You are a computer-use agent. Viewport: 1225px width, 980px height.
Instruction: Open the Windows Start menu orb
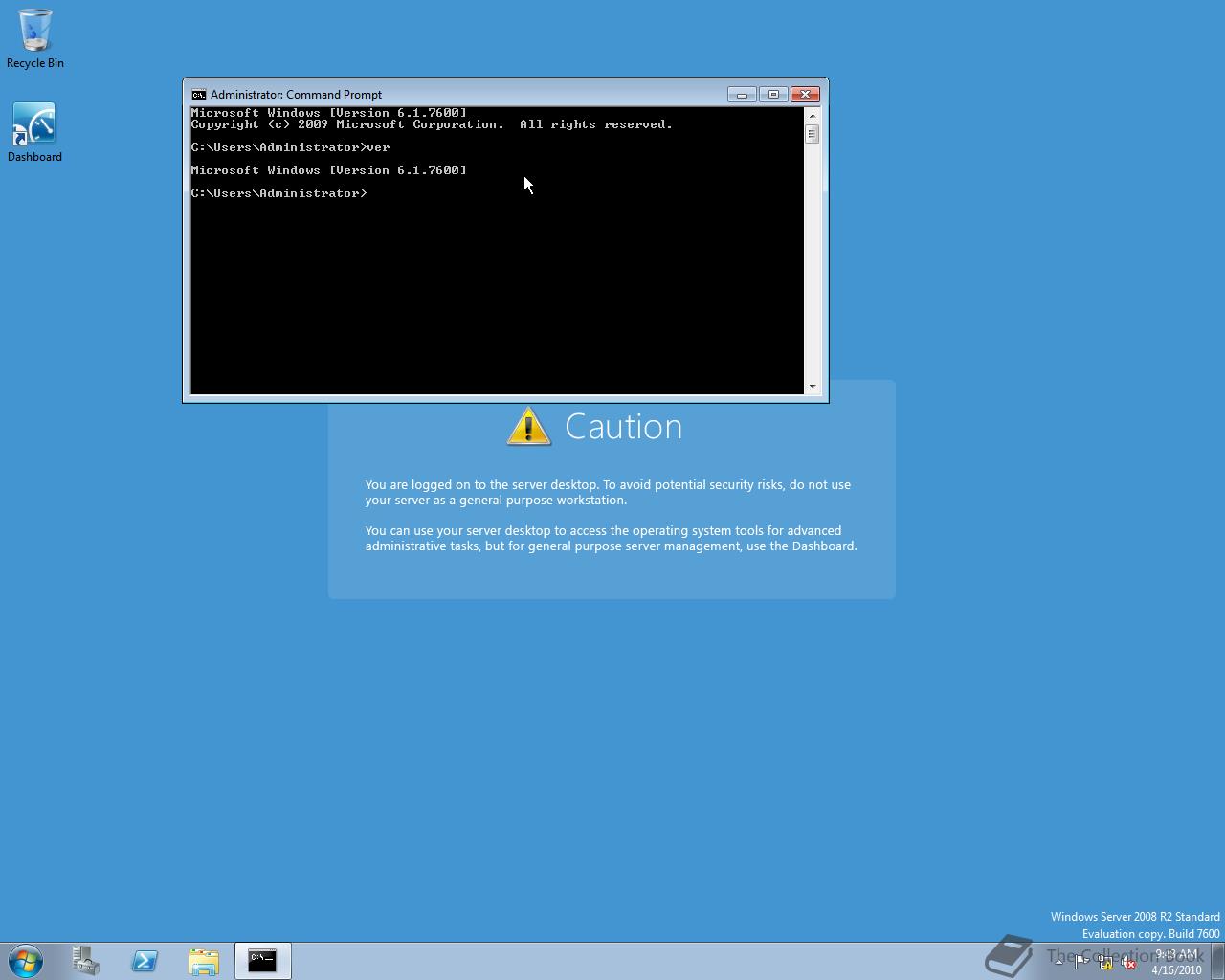tap(26, 961)
